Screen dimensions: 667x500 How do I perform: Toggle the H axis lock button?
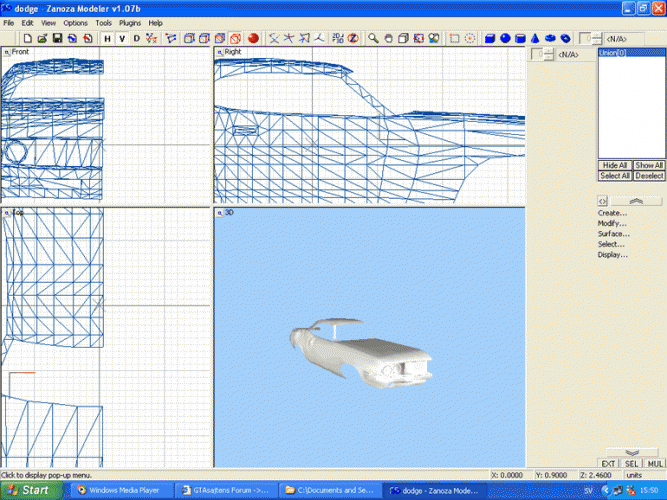pos(107,38)
